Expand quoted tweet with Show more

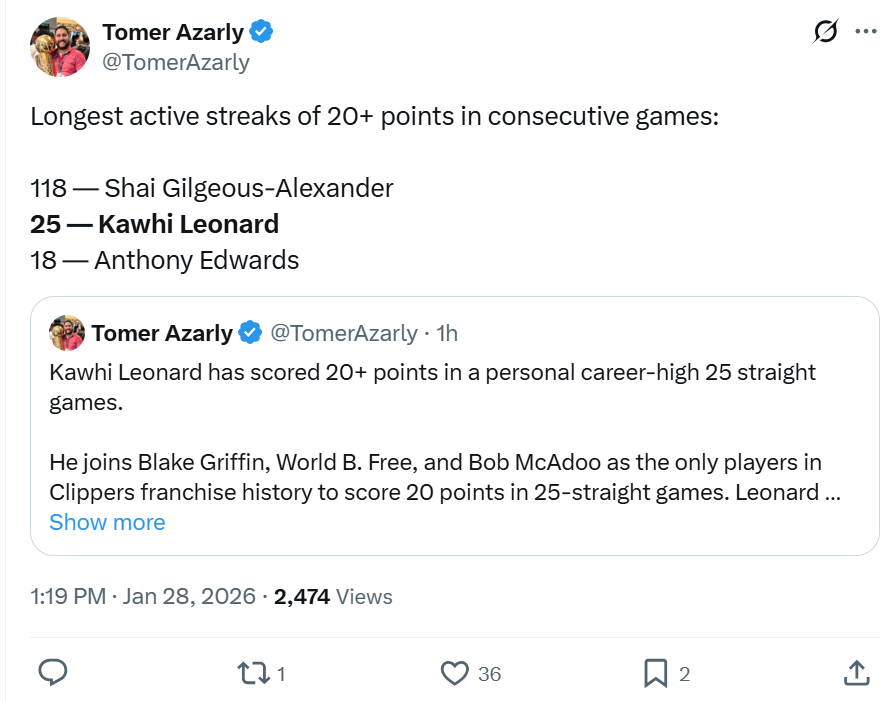click(x=107, y=522)
